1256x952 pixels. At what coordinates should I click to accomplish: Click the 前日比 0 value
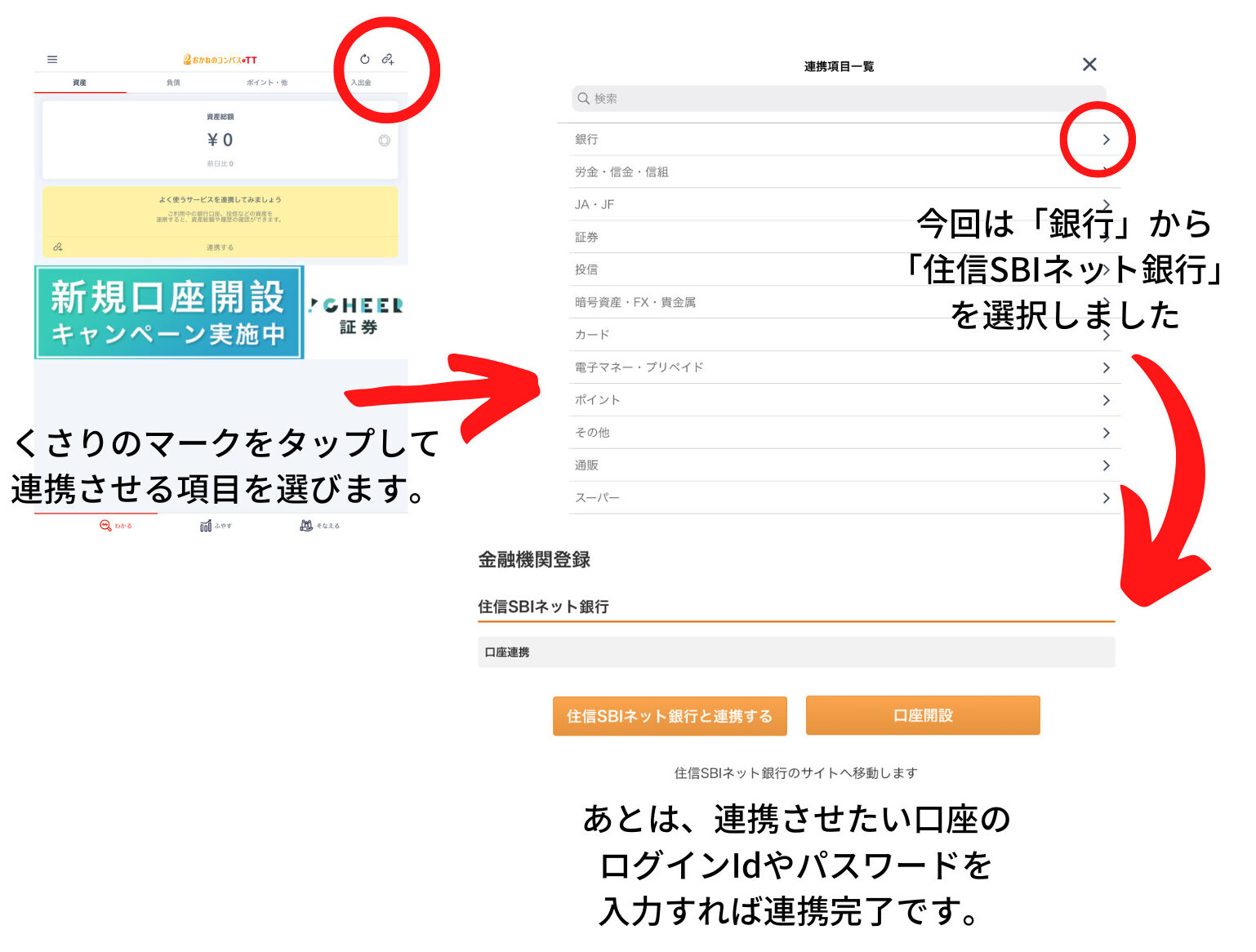point(220,164)
